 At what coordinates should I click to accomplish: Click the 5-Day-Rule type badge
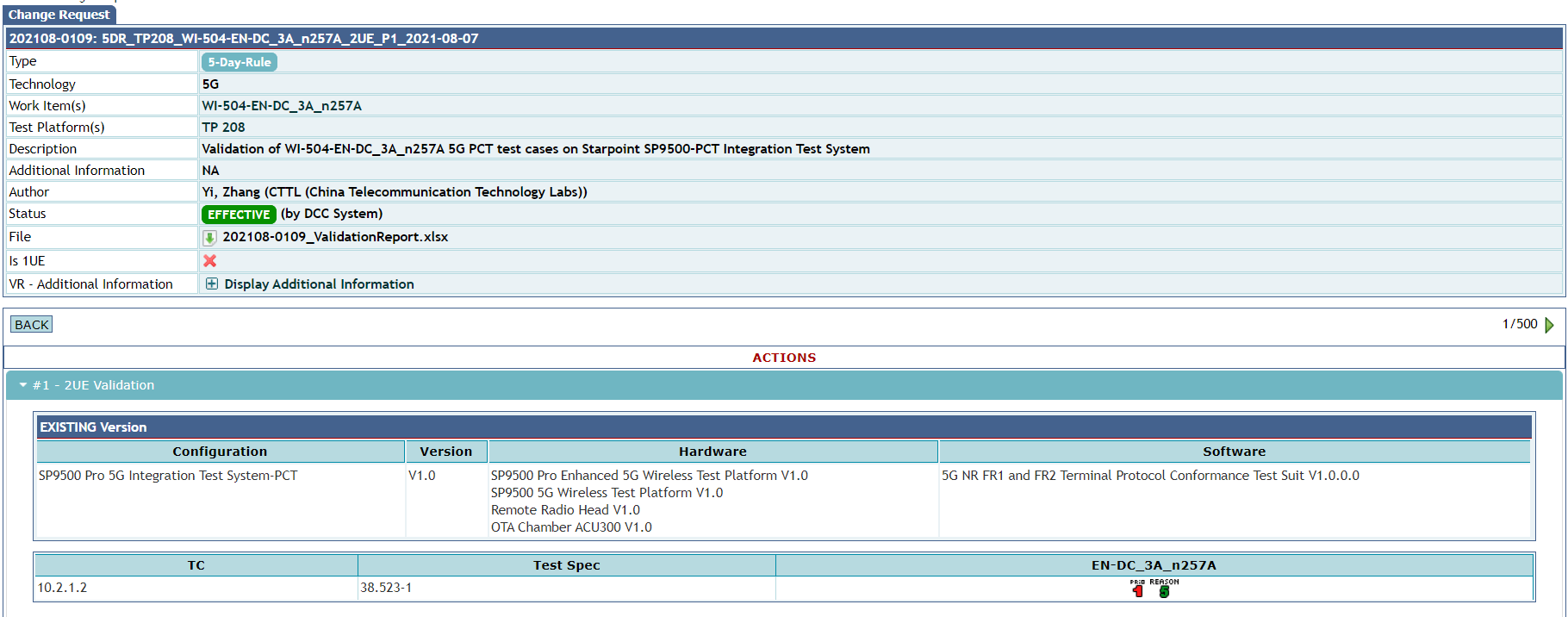[x=239, y=62]
